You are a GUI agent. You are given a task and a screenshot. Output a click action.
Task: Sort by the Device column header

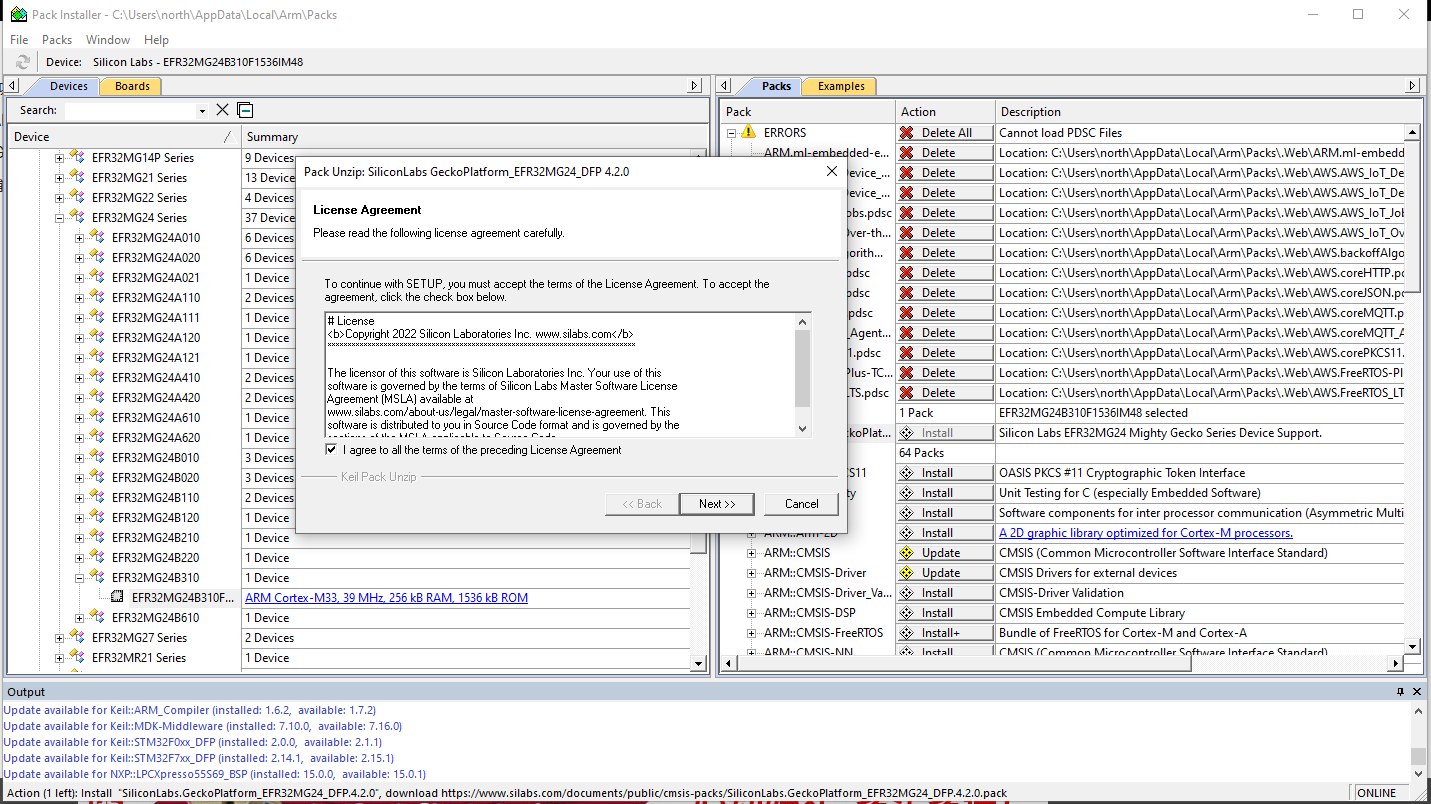click(124, 137)
